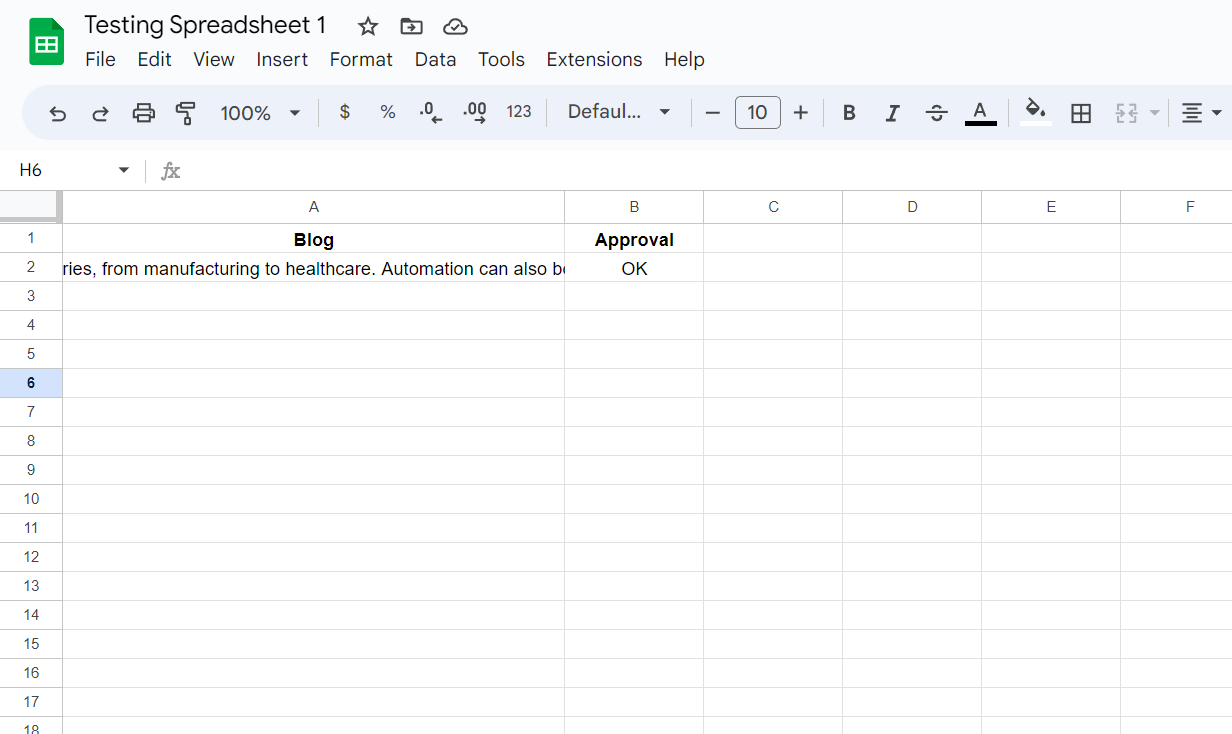
Task: Select row 2 header
Action: (x=31, y=267)
